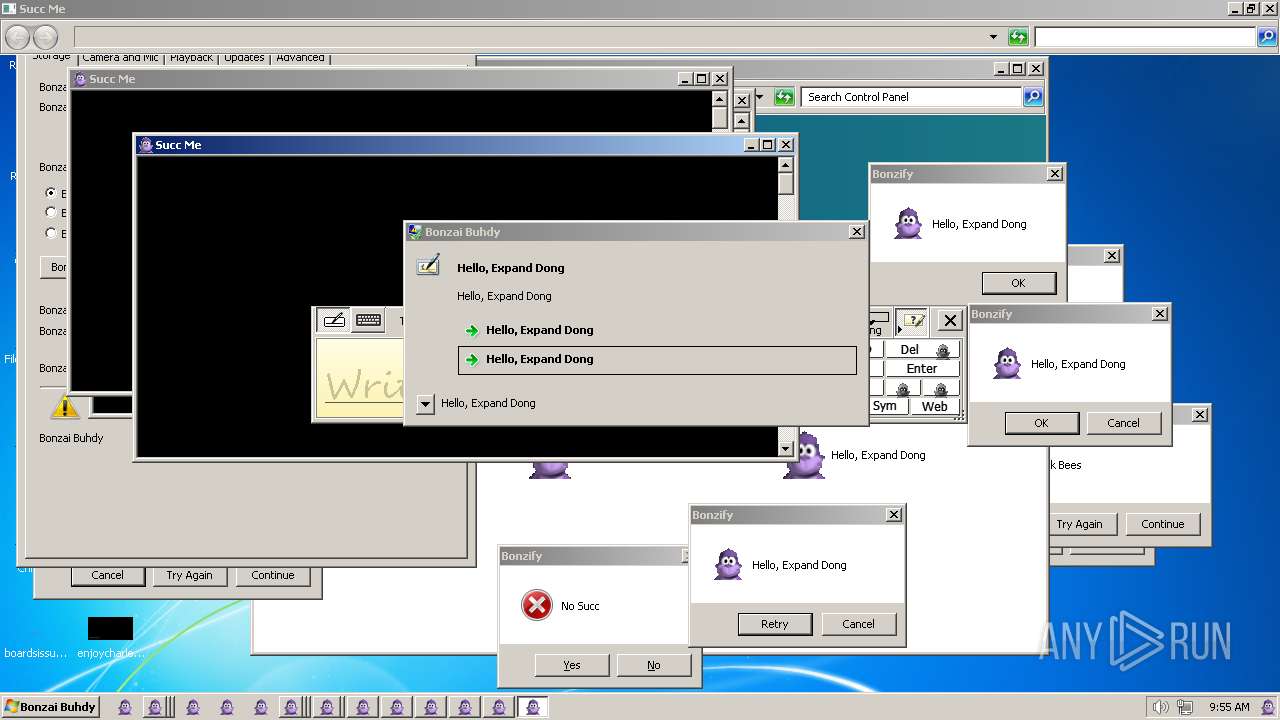Switch to the Updates tab
Viewport: 1280px width, 720px height.
coord(244,58)
